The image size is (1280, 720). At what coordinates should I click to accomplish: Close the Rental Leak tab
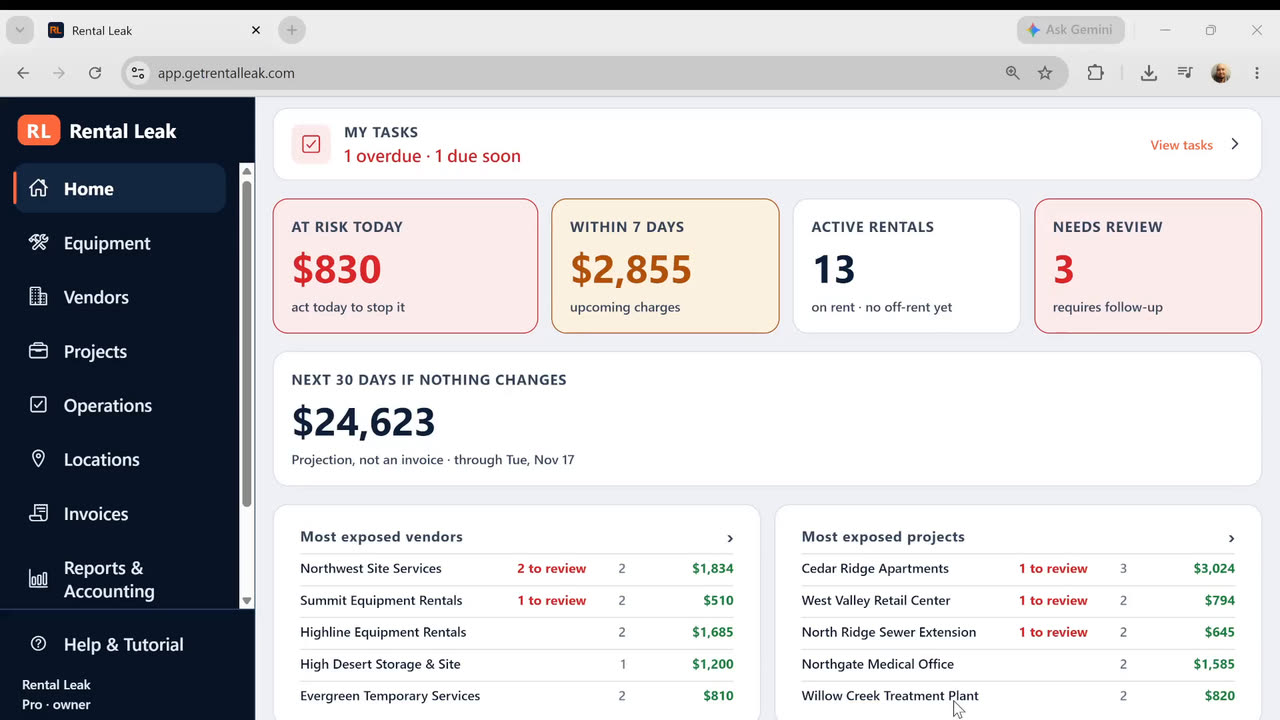pos(256,30)
